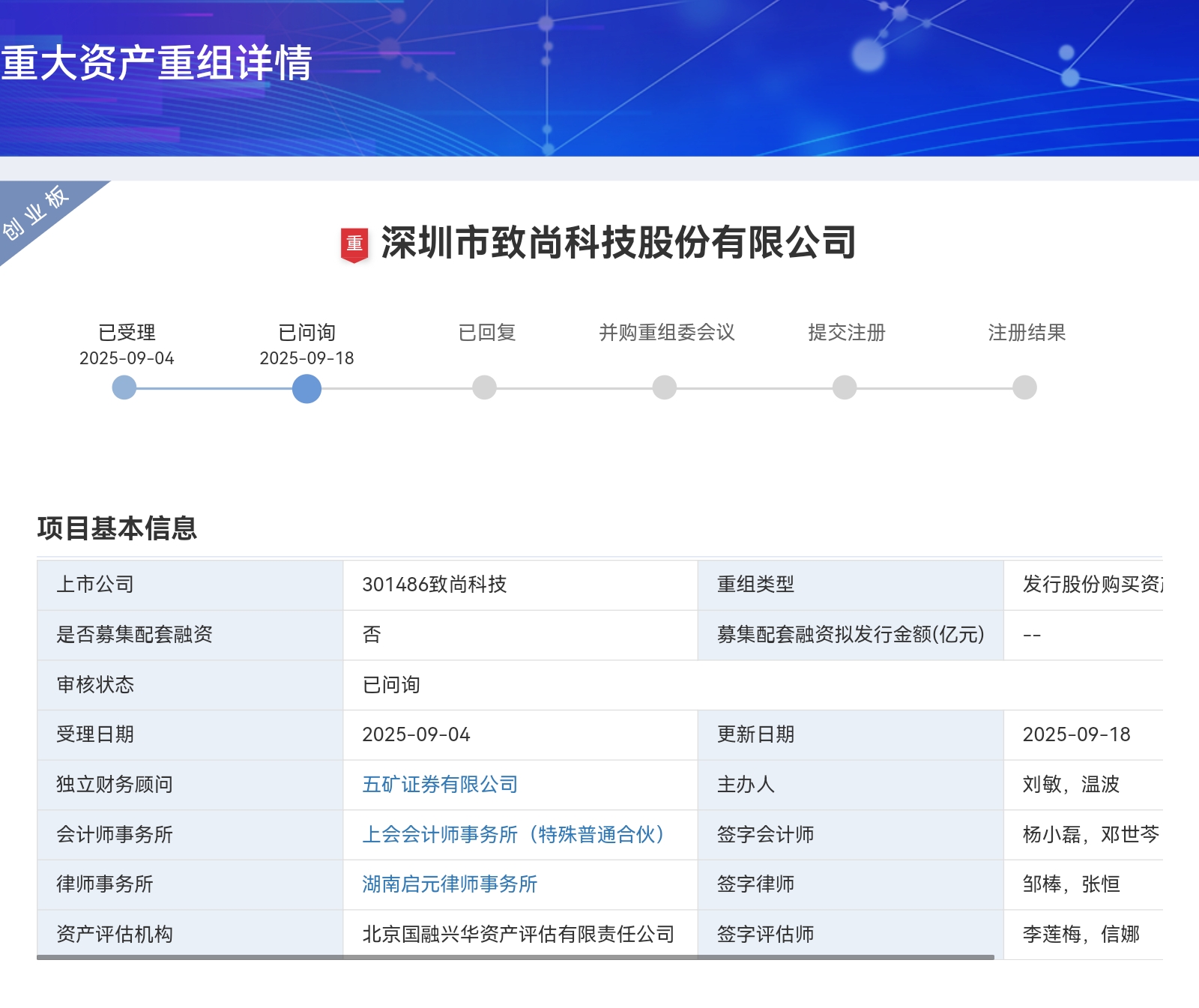Click the 签字会计师 names 杨小磊，邓世芩

[x=1091, y=834]
